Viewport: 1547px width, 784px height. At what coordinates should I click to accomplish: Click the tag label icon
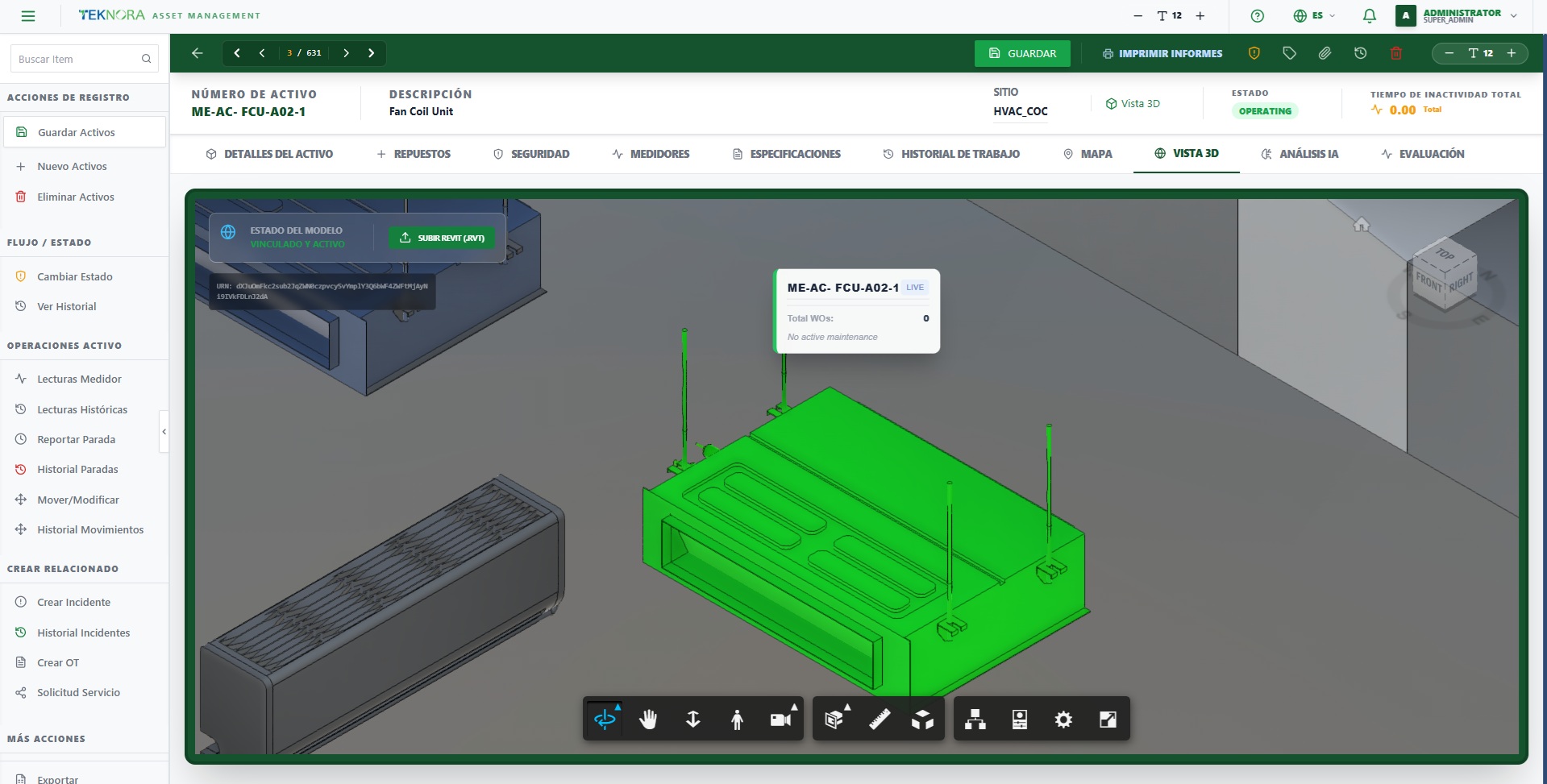click(1290, 53)
